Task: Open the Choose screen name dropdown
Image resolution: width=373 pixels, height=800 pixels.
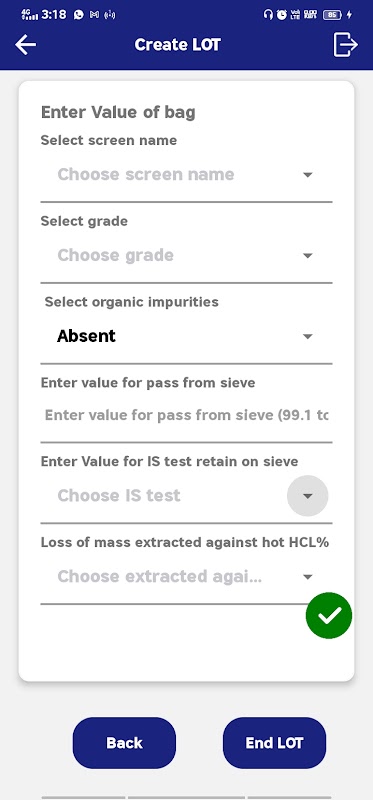Action: [186, 175]
